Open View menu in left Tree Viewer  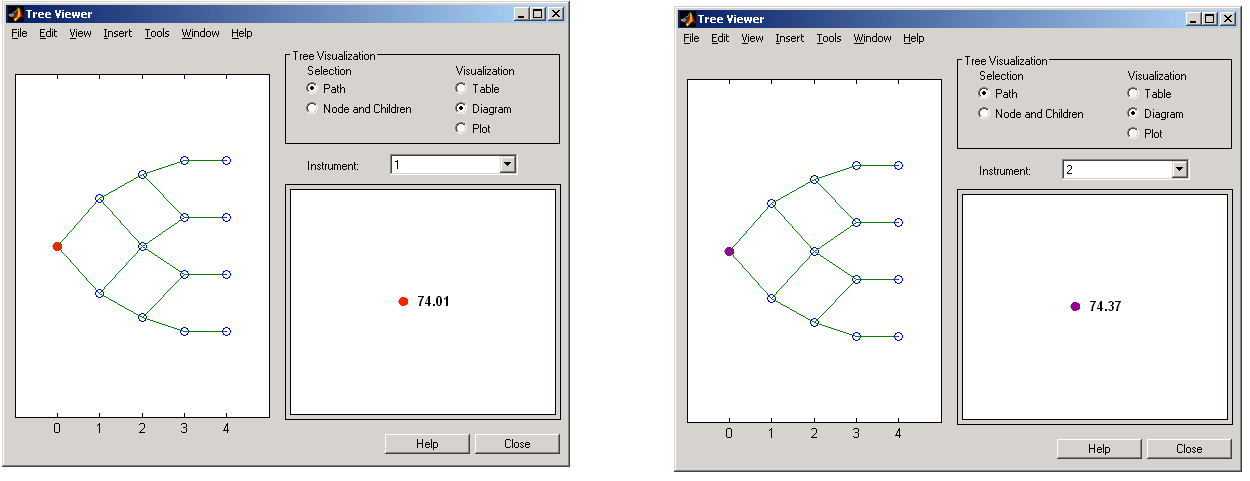80,33
